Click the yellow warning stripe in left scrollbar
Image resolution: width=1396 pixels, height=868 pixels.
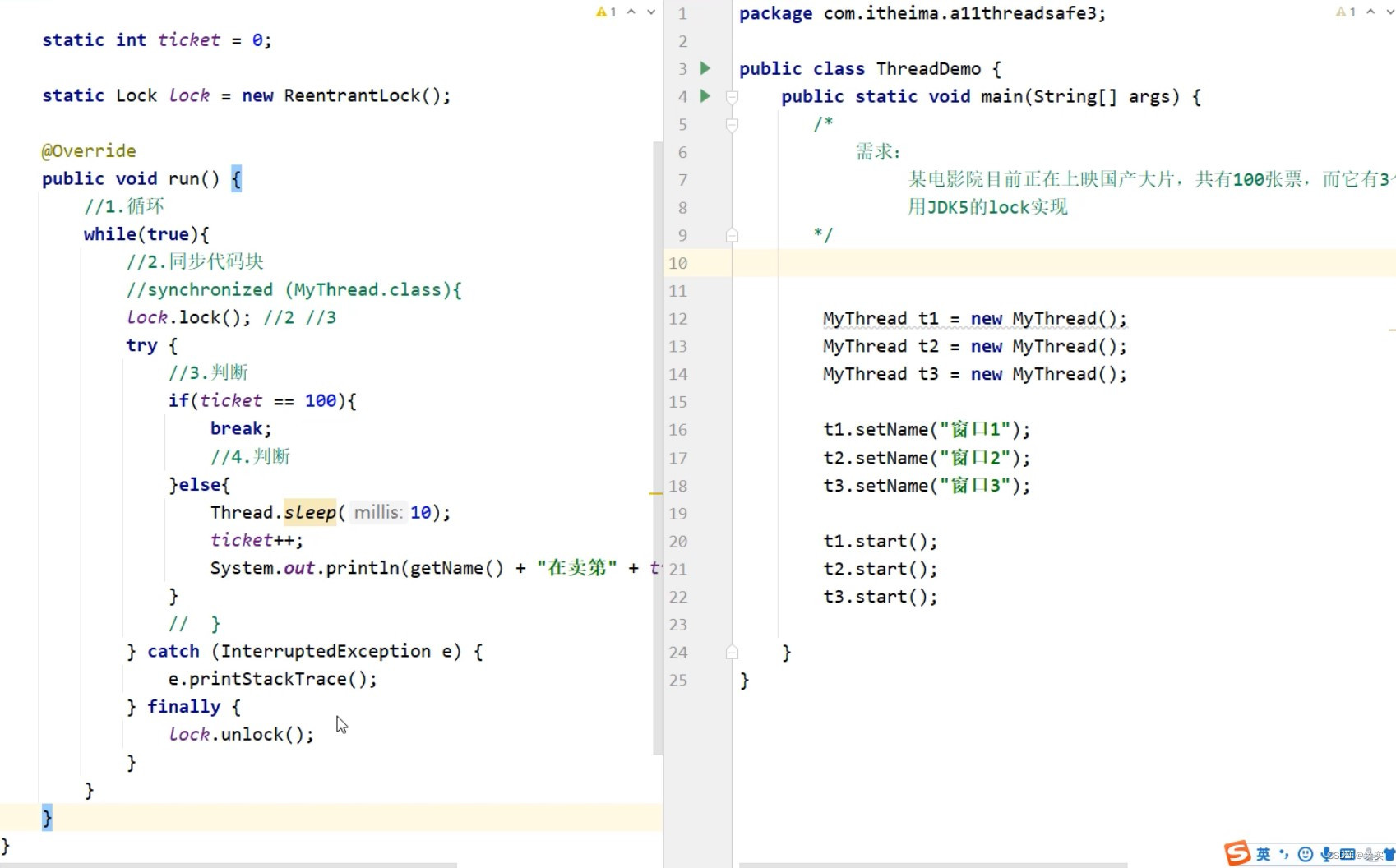pyautogui.click(x=655, y=493)
